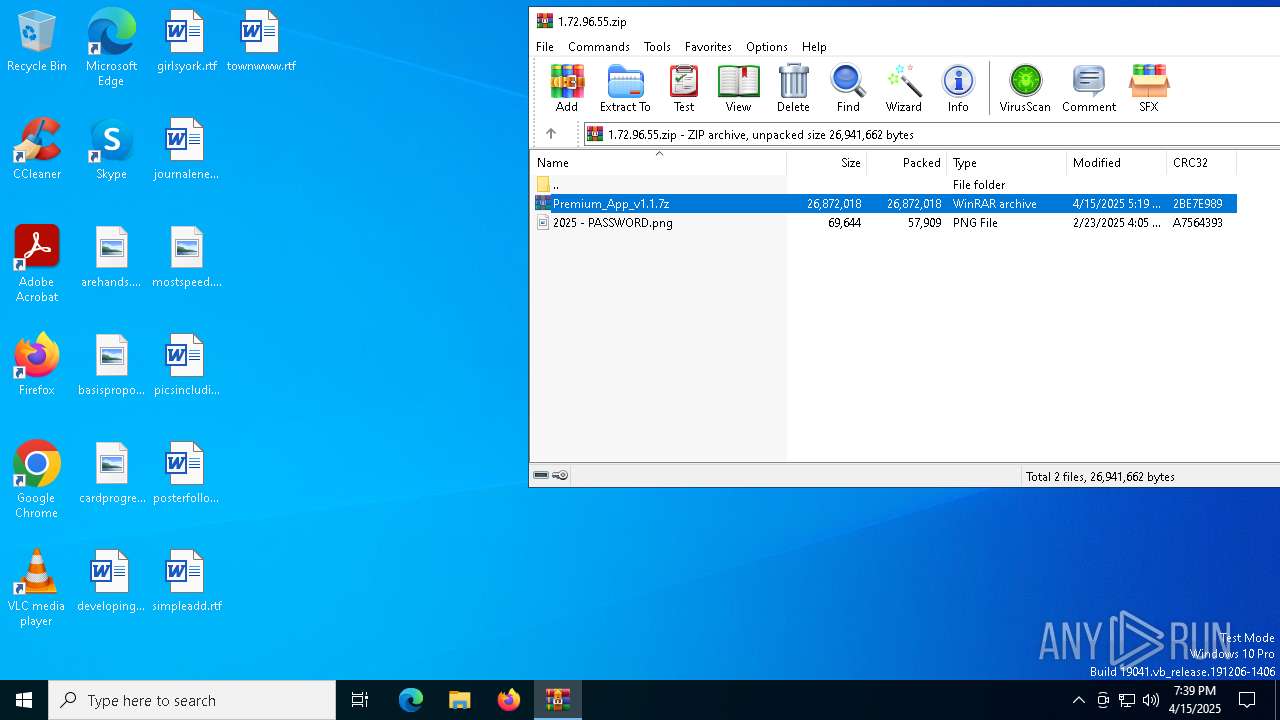Click the View toolbar icon

click(x=738, y=88)
